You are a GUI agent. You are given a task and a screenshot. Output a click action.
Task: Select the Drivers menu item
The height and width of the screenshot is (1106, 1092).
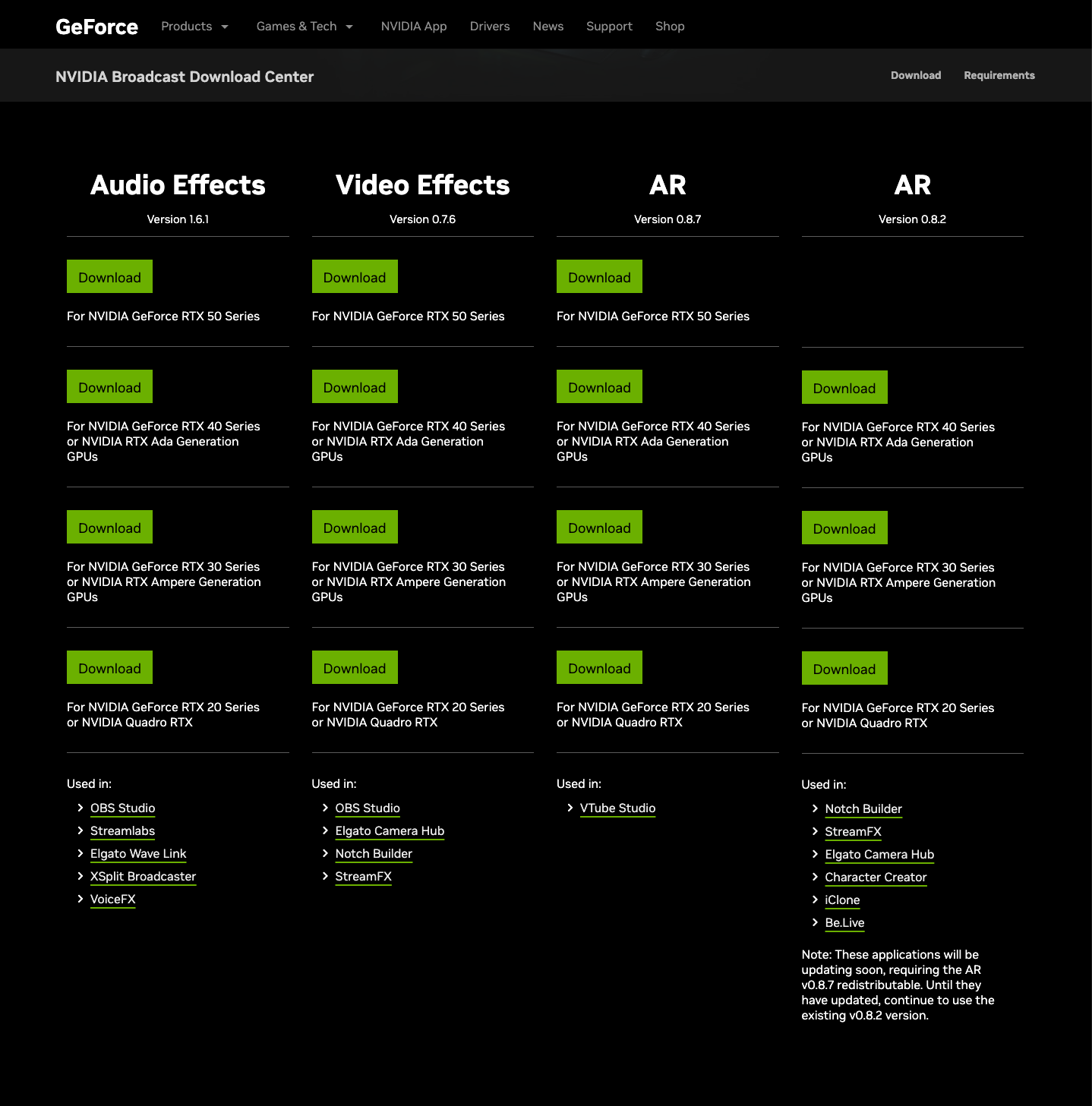pos(489,26)
